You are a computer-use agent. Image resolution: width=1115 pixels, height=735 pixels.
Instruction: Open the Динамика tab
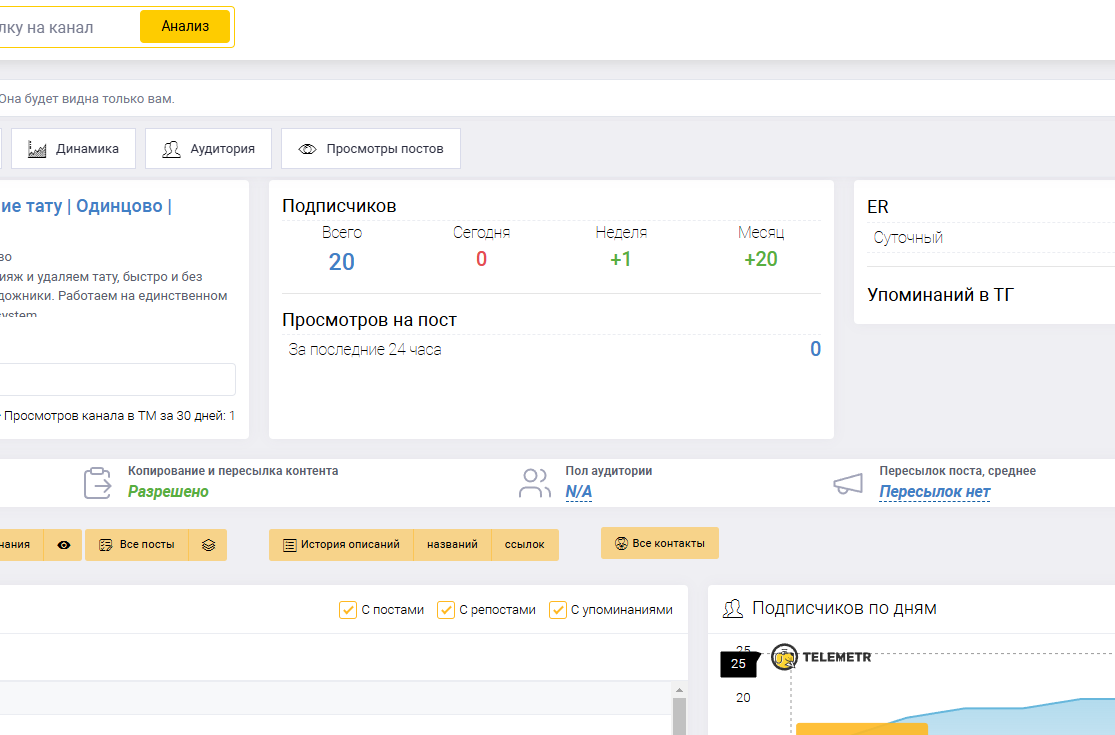coord(73,149)
